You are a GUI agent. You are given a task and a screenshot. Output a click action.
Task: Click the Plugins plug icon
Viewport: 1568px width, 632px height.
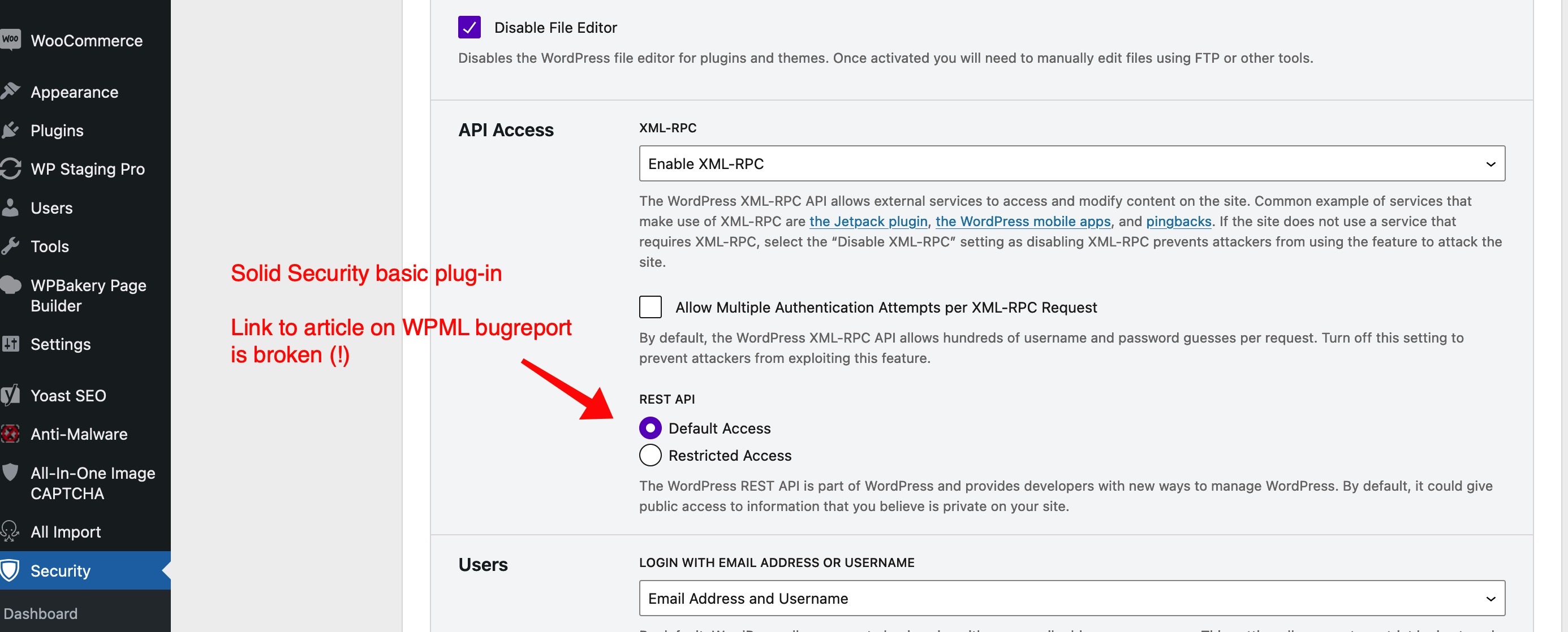coord(10,130)
